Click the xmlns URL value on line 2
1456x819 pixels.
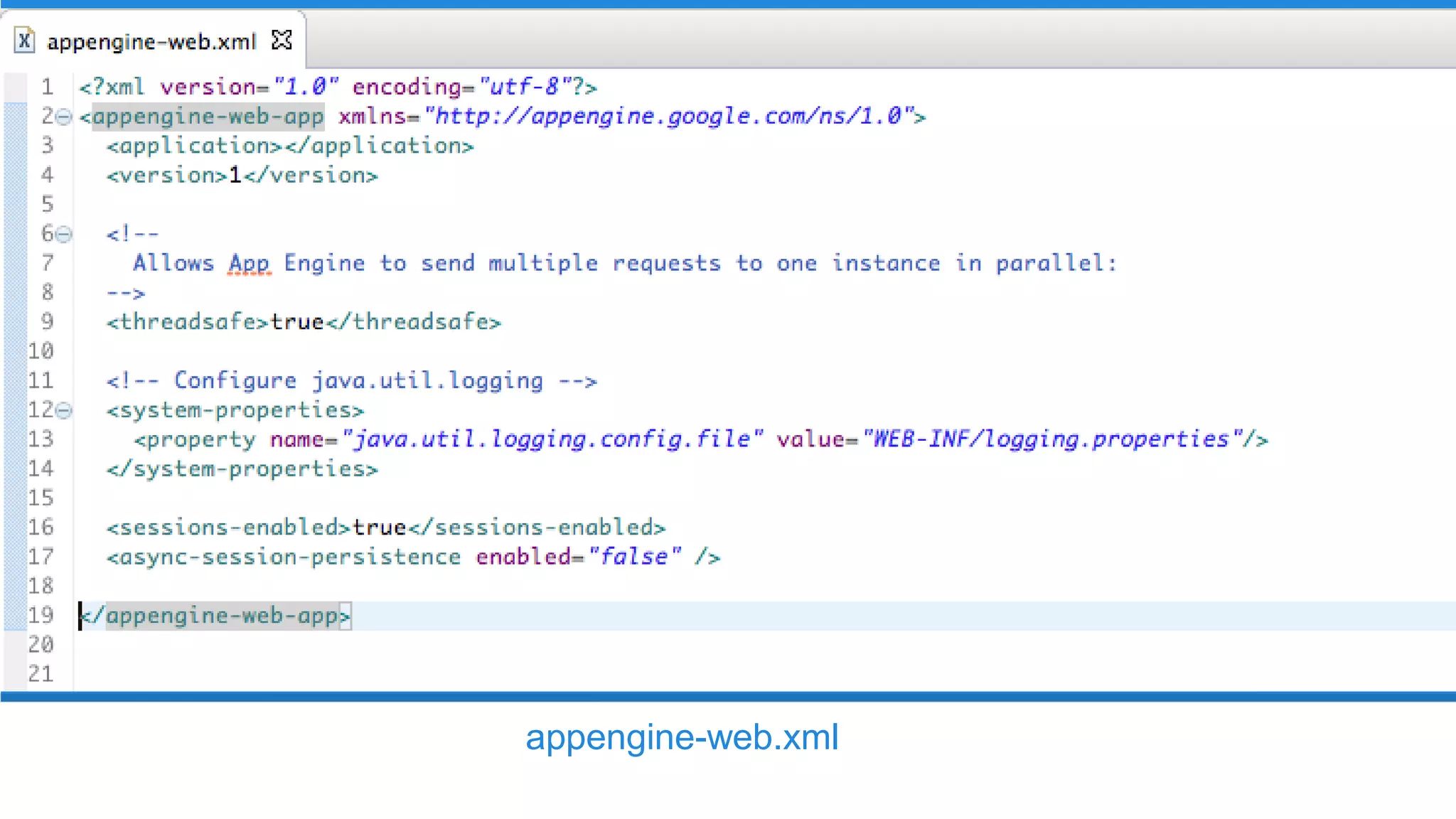coord(669,116)
